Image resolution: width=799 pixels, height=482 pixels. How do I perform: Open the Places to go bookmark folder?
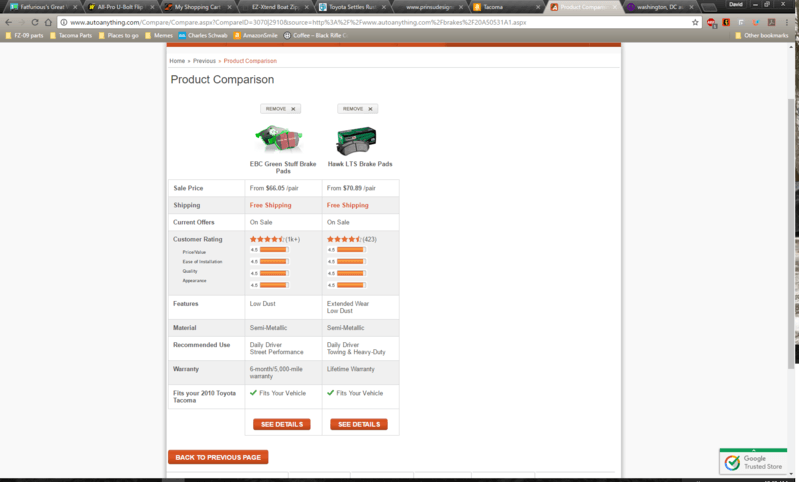pyautogui.click(x=119, y=36)
